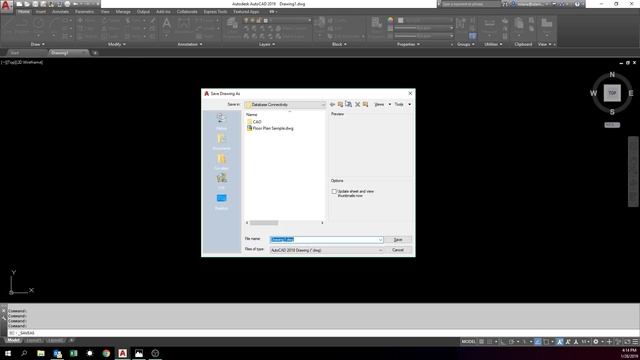Toggle Update sheet and view thumbnails checkbox
Image resolution: width=640 pixels, height=360 pixels.
pyautogui.click(x=334, y=191)
